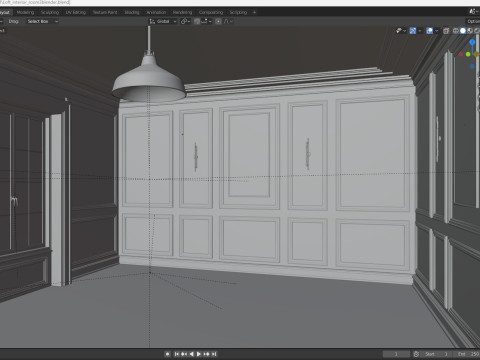Viewport: 480px width, 360px height.
Task: Jump to the last frame
Action: point(214,354)
